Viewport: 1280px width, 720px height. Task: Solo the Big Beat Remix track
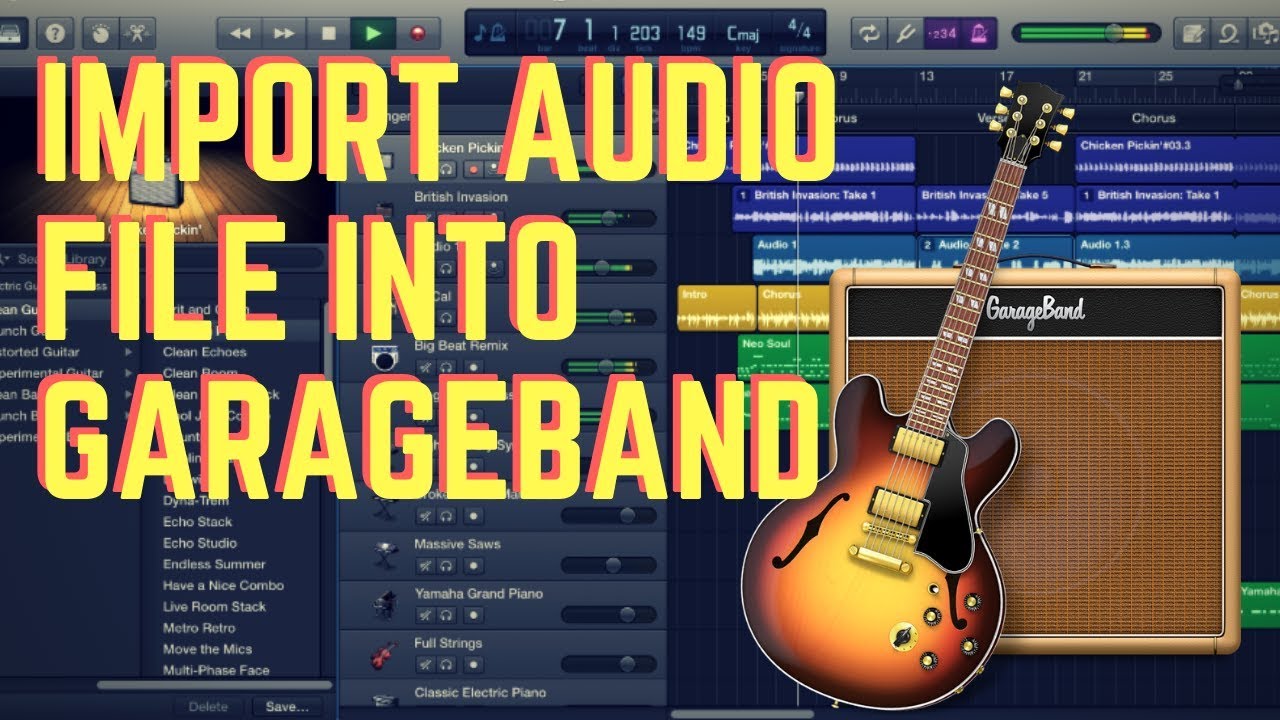pos(446,367)
